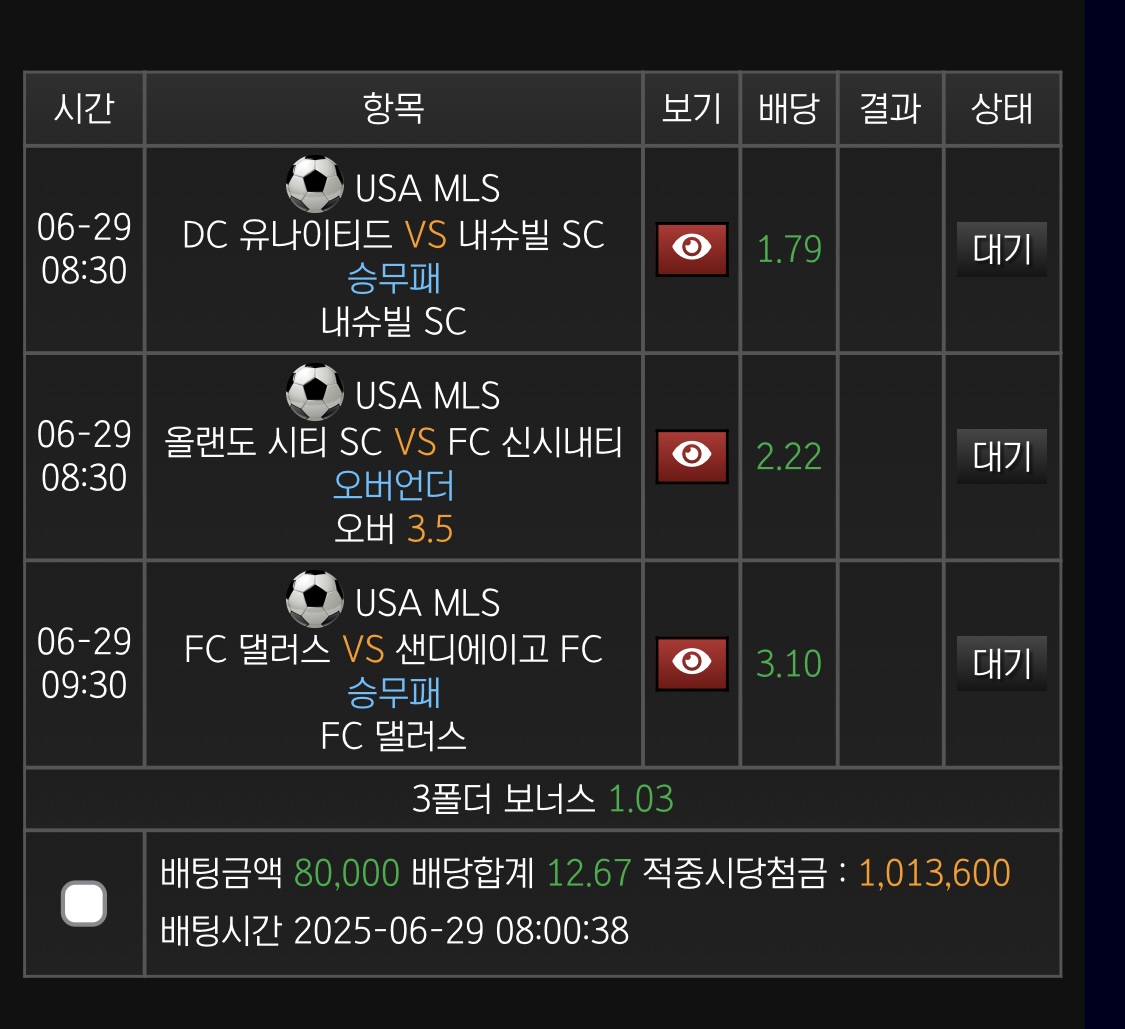Select the 1.79 odds value
1125x1029 pixels.
[x=789, y=249]
